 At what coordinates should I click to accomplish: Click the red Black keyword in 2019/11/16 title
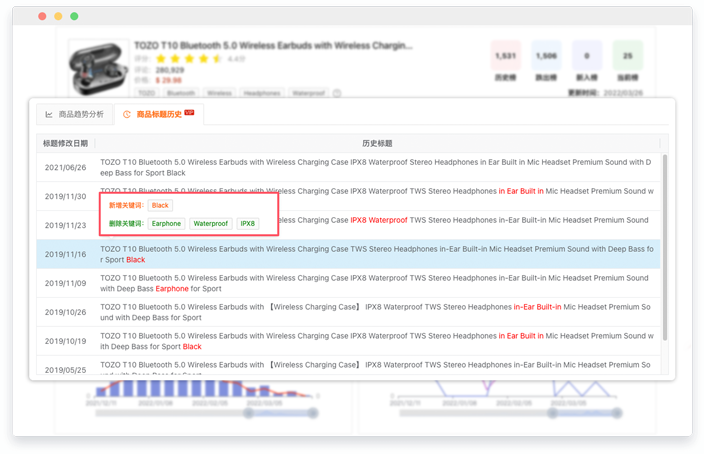click(x=136, y=260)
